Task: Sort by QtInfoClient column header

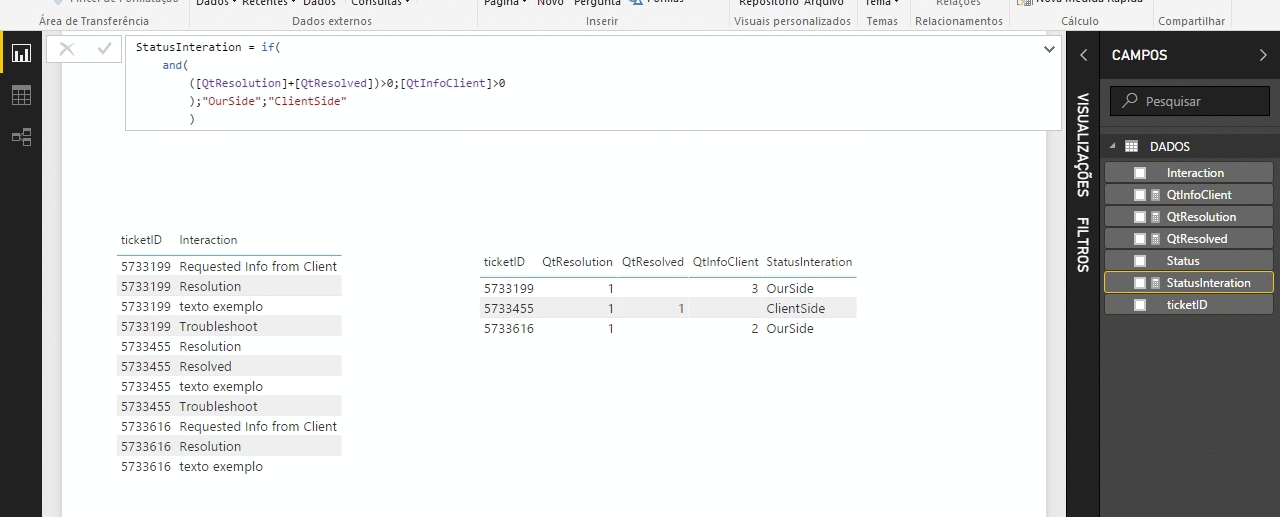Action: pyautogui.click(x=726, y=262)
